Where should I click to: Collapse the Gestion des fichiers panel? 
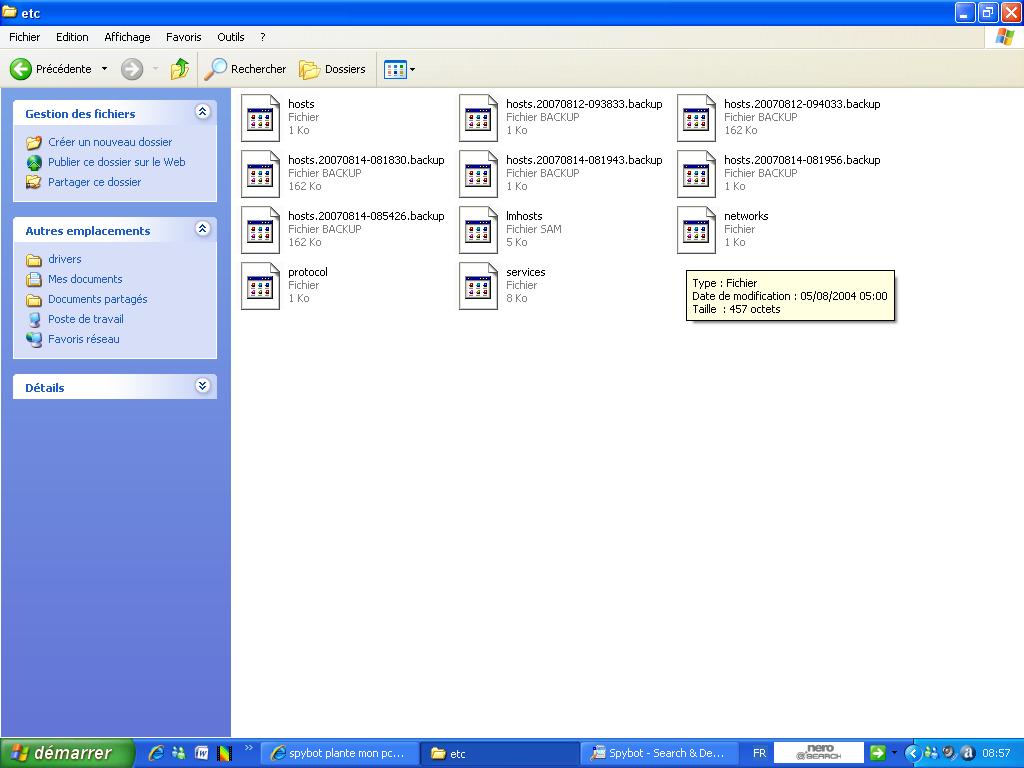point(202,112)
